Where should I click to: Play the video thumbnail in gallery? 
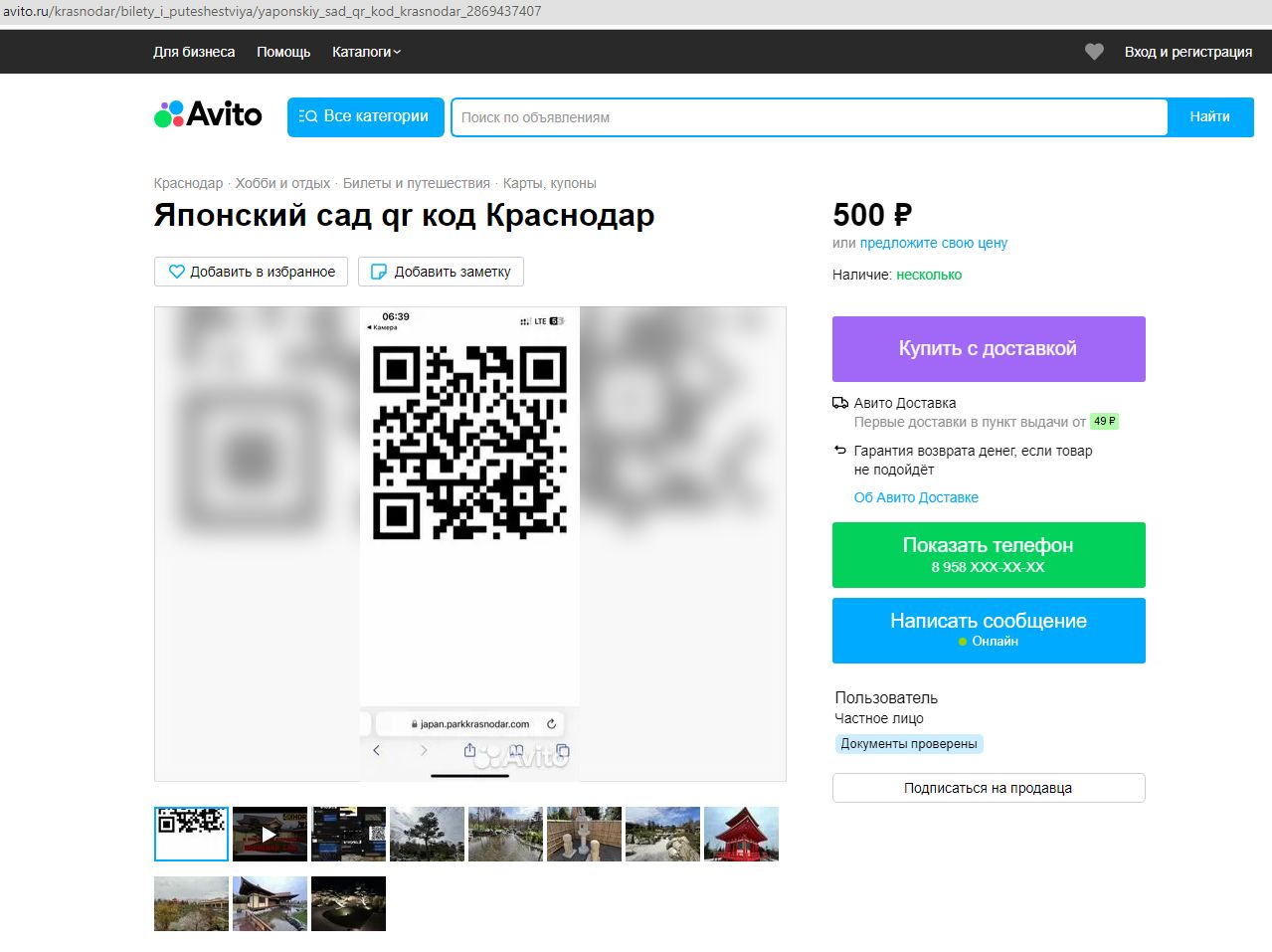[x=270, y=834]
